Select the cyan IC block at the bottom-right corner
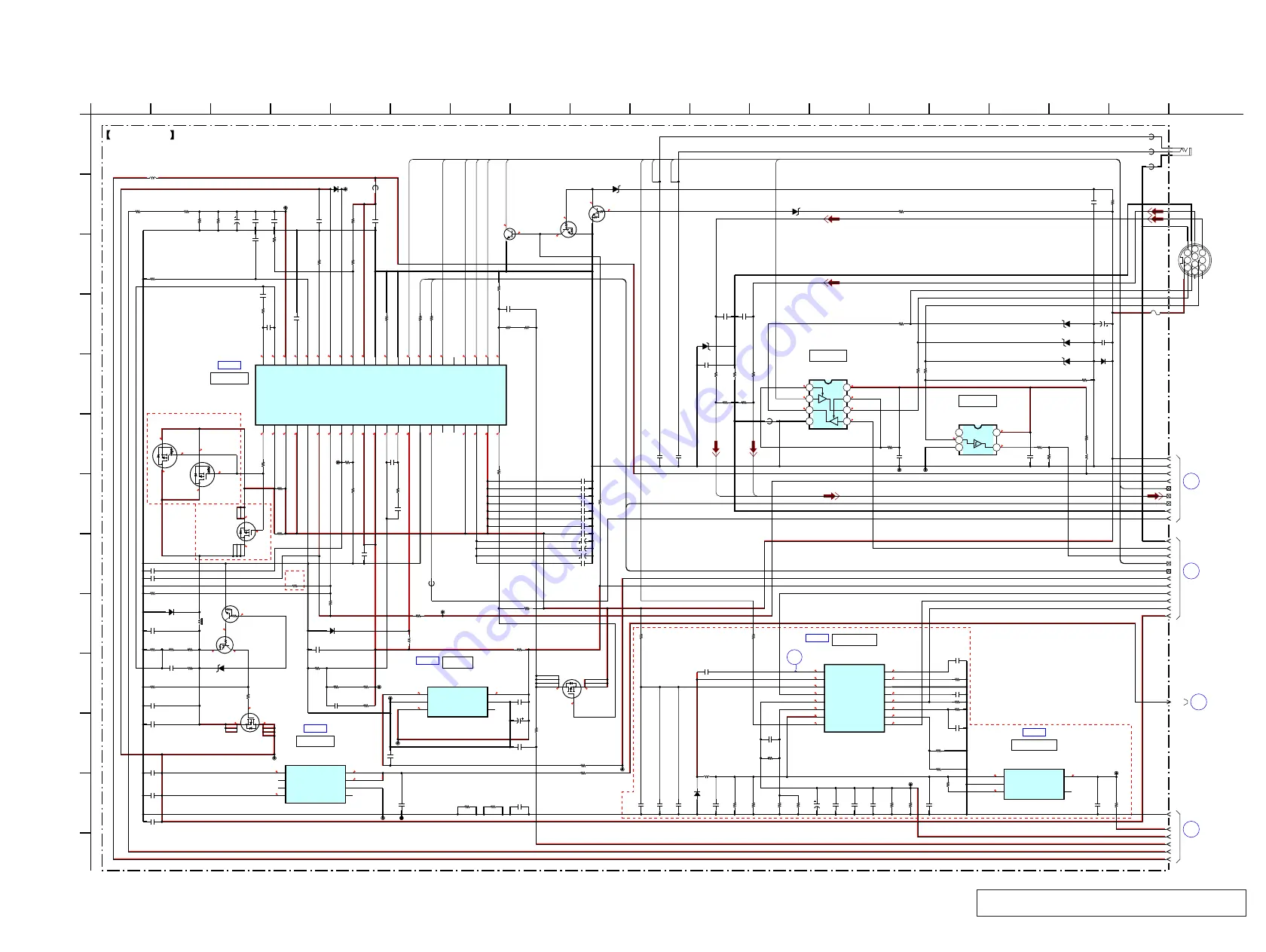 (1034, 784)
